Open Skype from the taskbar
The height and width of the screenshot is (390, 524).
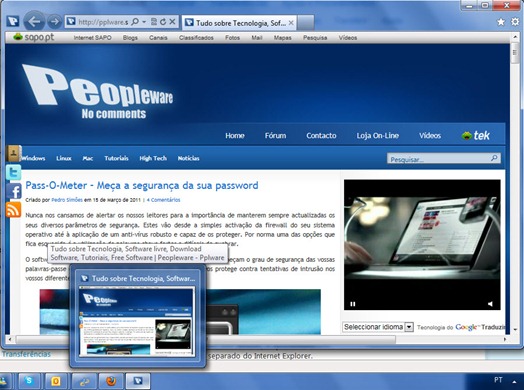point(29,381)
